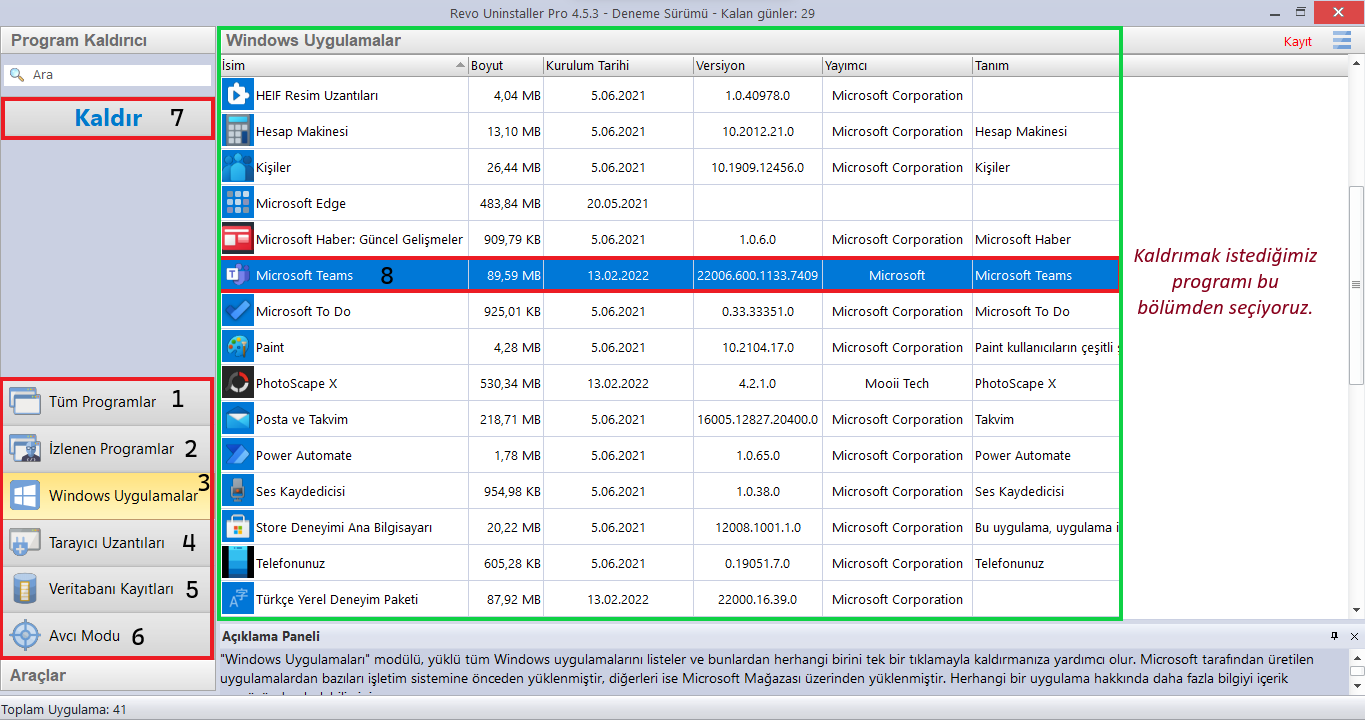This screenshot has height=720, width=1365.
Task: Select the Microsoft Edge row name
Action: (x=301, y=203)
